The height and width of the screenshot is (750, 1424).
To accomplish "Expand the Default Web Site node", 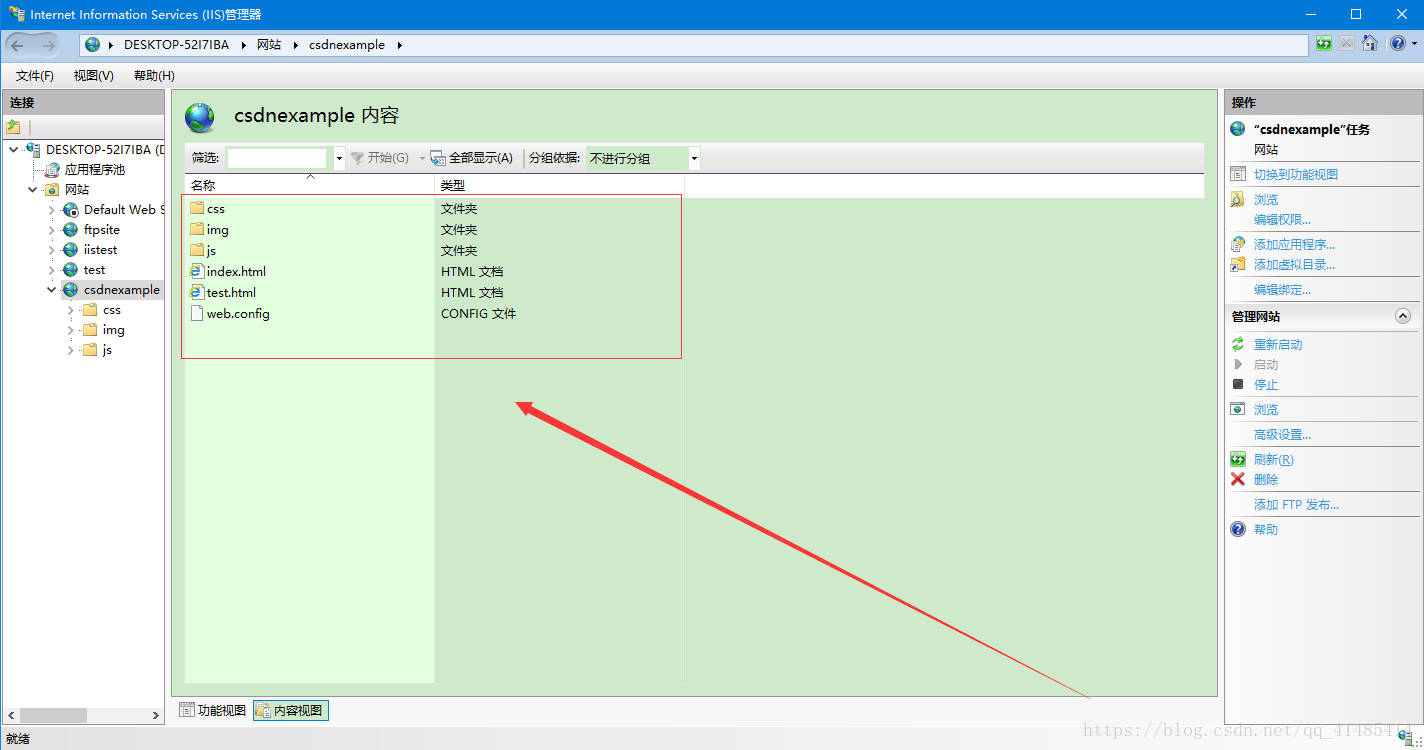I will [52, 210].
